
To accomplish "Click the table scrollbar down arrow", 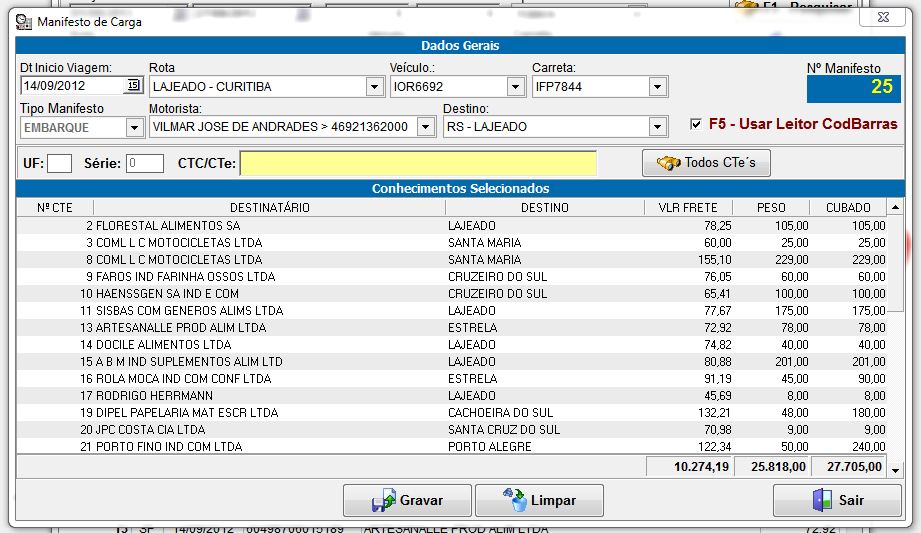I will pyautogui.click(x=895, y=470).
